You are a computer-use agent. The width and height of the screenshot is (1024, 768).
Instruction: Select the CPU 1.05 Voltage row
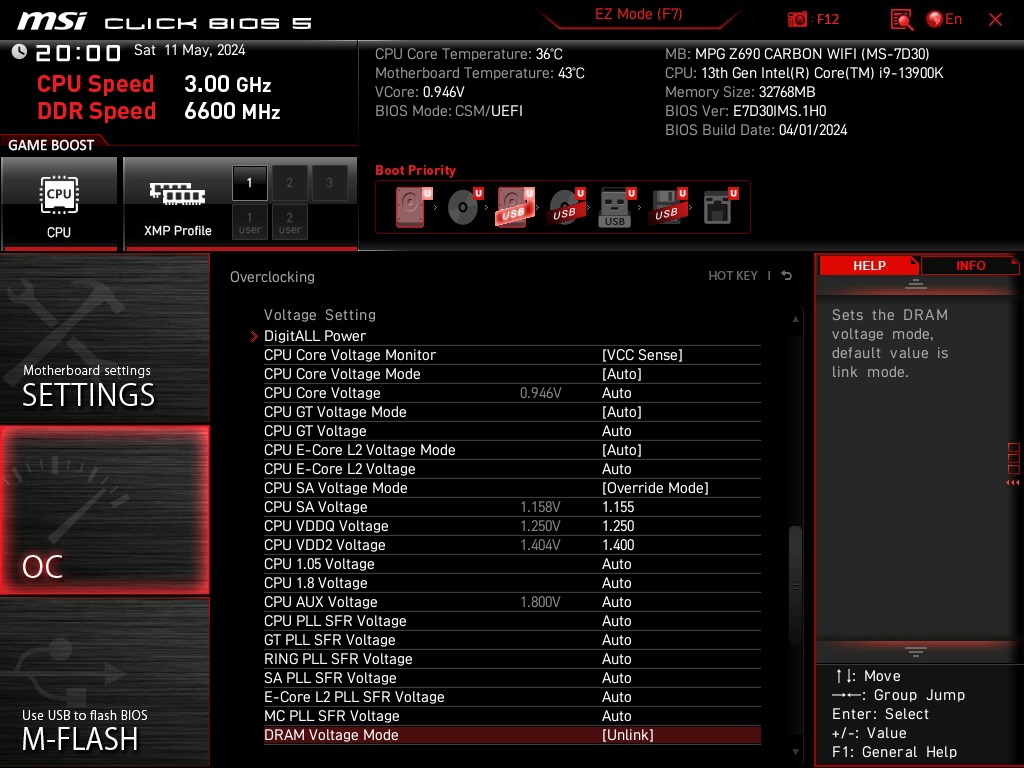(x=512, y=564)
